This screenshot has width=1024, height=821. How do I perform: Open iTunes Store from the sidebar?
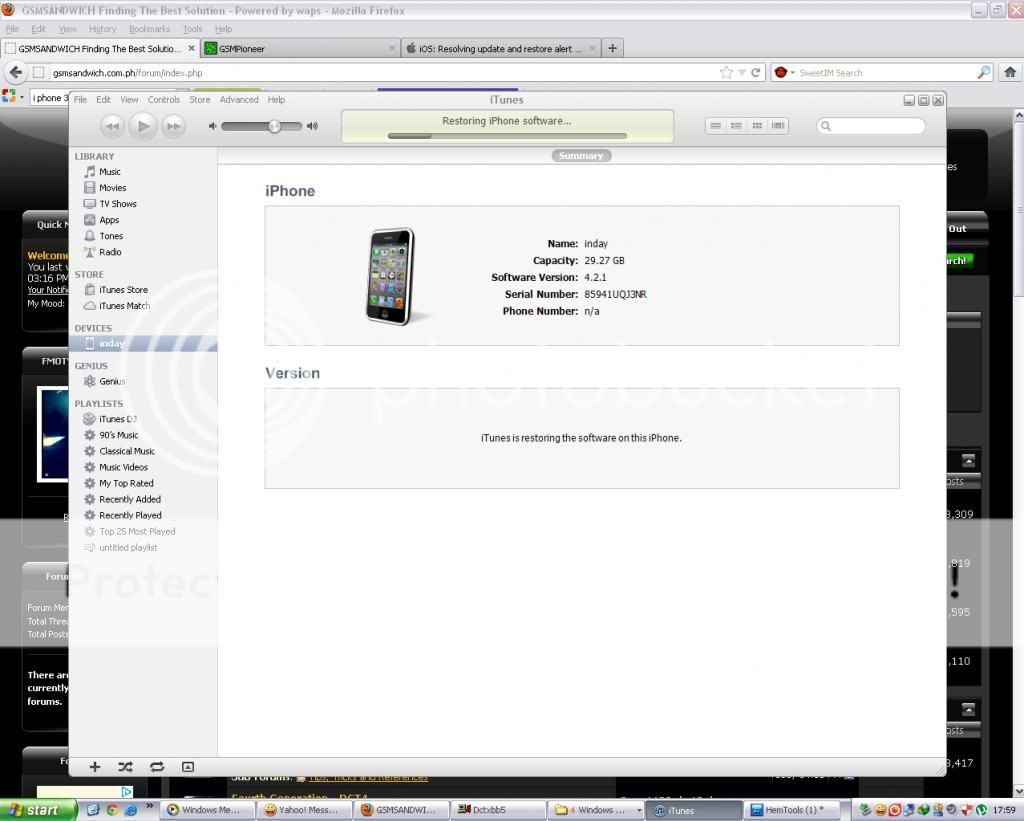123,289
